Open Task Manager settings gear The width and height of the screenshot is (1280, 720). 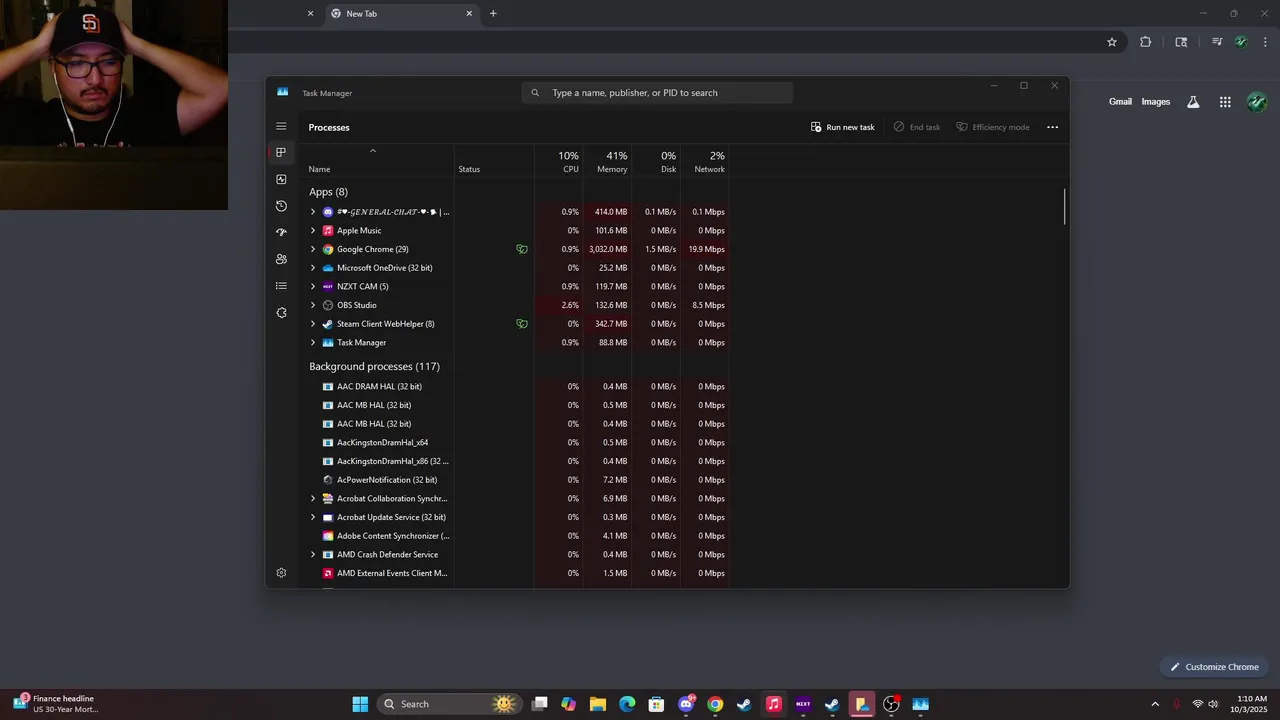[x=281, y=573]
